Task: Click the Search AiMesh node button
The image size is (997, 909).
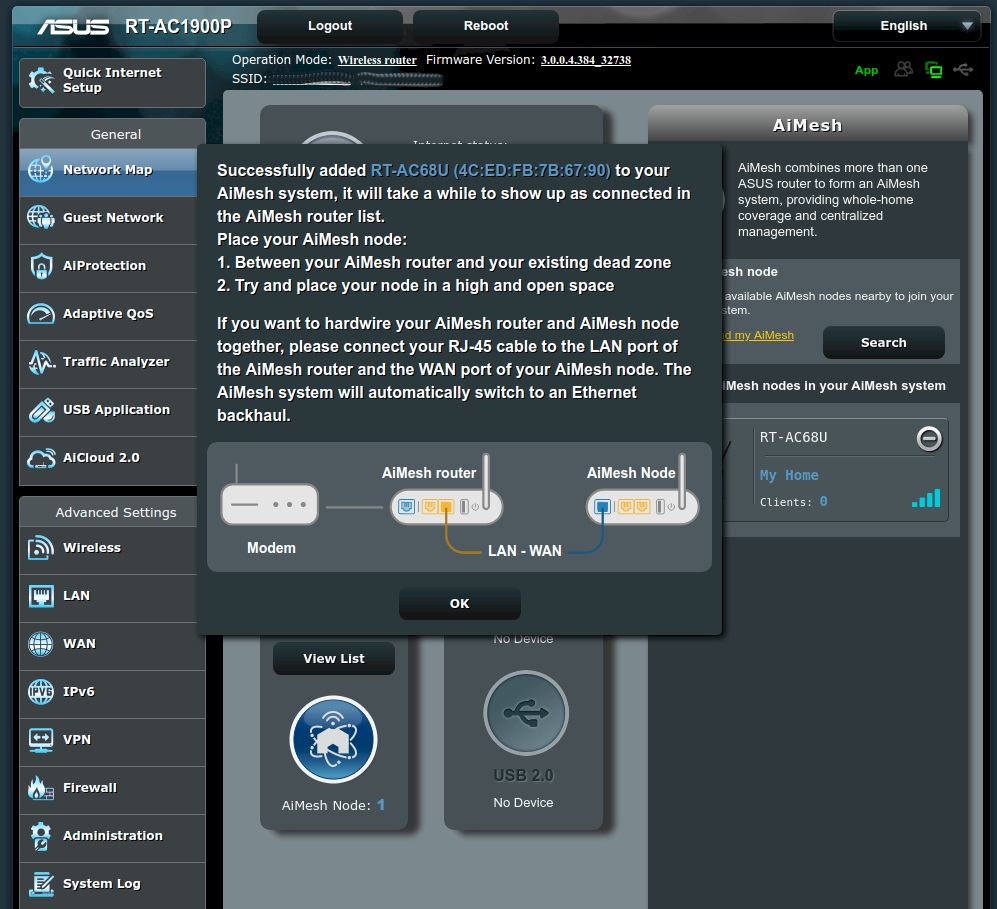Action: 883,343
